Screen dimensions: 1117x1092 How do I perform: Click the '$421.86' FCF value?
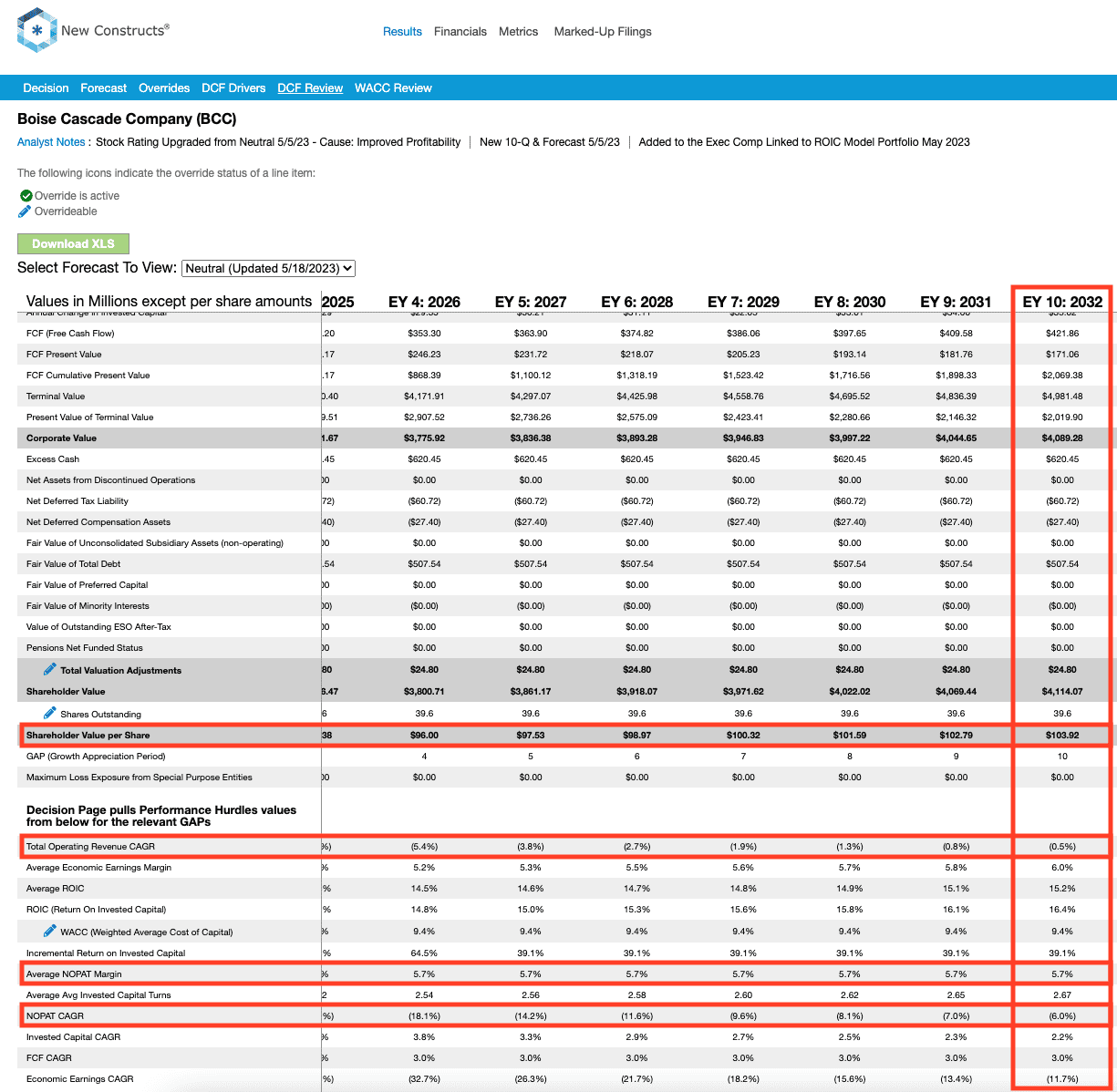(x=1062, y=334)
